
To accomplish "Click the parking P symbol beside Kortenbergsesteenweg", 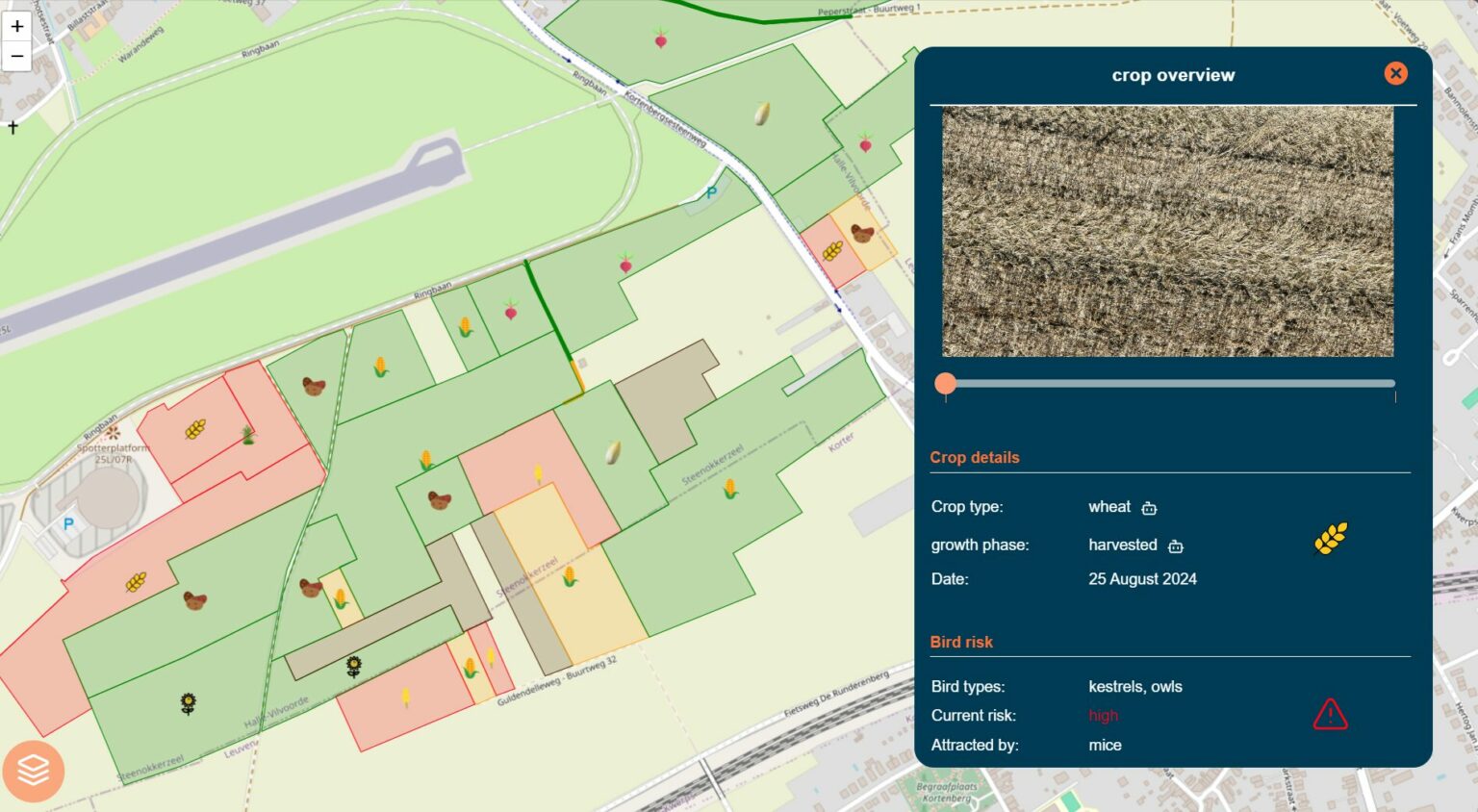I will [x=711, y=192].
